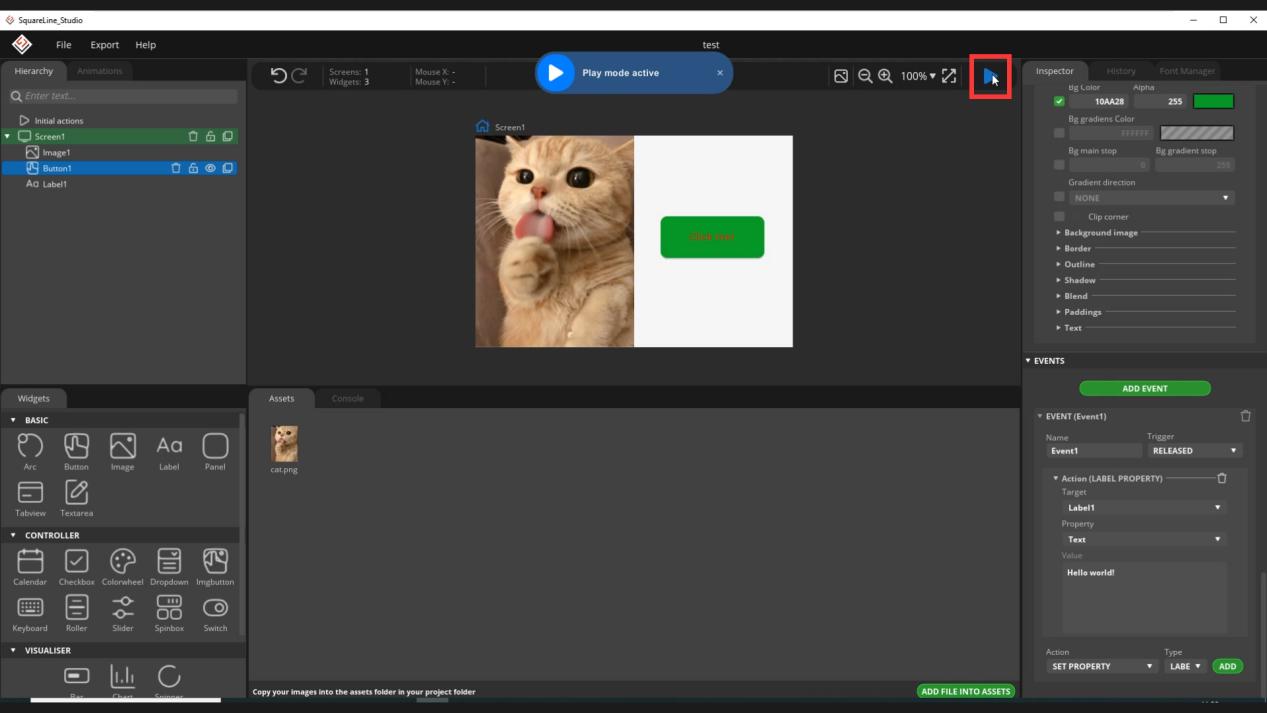Viewport: 1267px width, 713px height.
Task: Open the Export menu
Action: 105,45
